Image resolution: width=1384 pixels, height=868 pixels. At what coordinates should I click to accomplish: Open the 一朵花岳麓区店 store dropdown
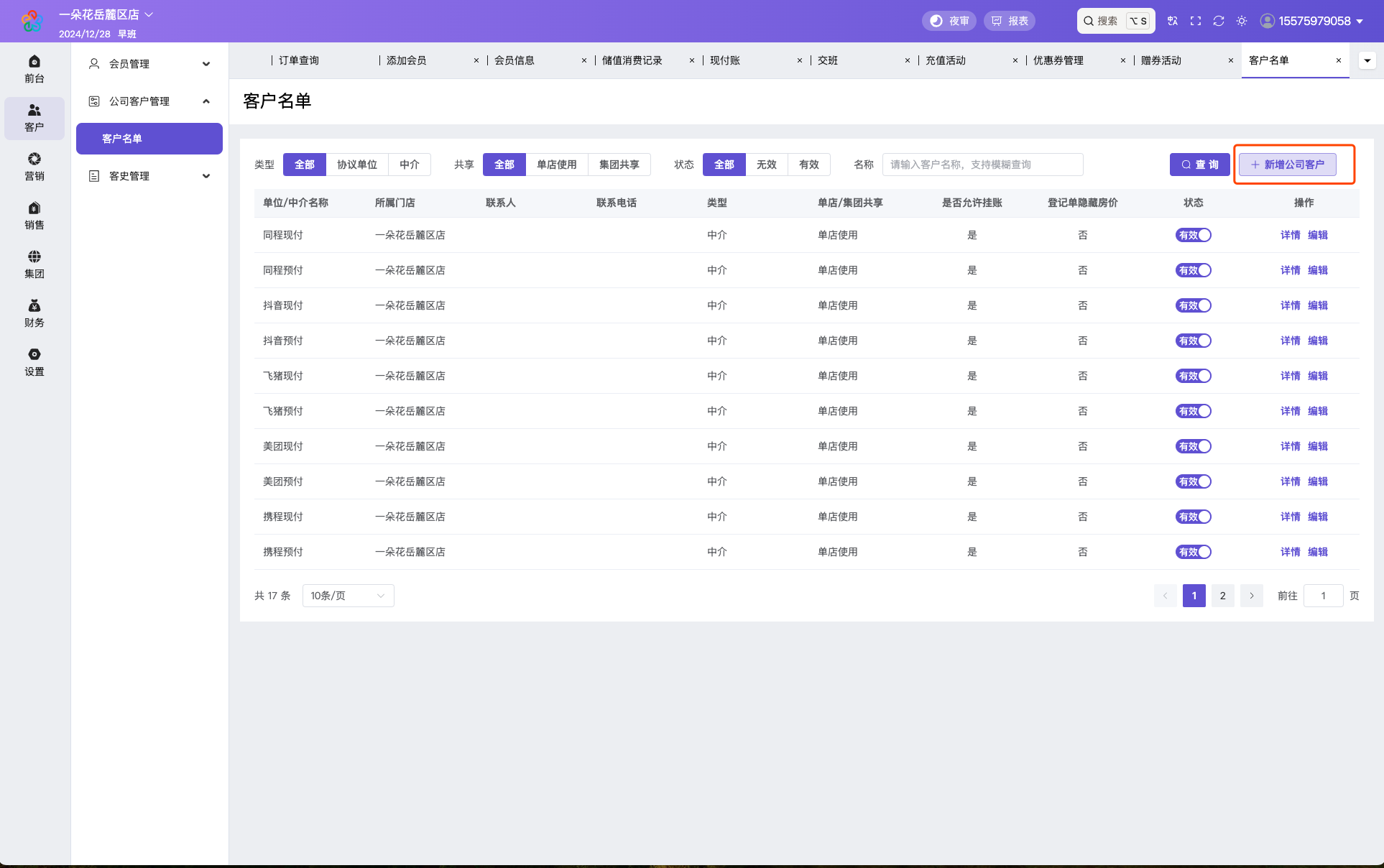[x=106, y=14]
